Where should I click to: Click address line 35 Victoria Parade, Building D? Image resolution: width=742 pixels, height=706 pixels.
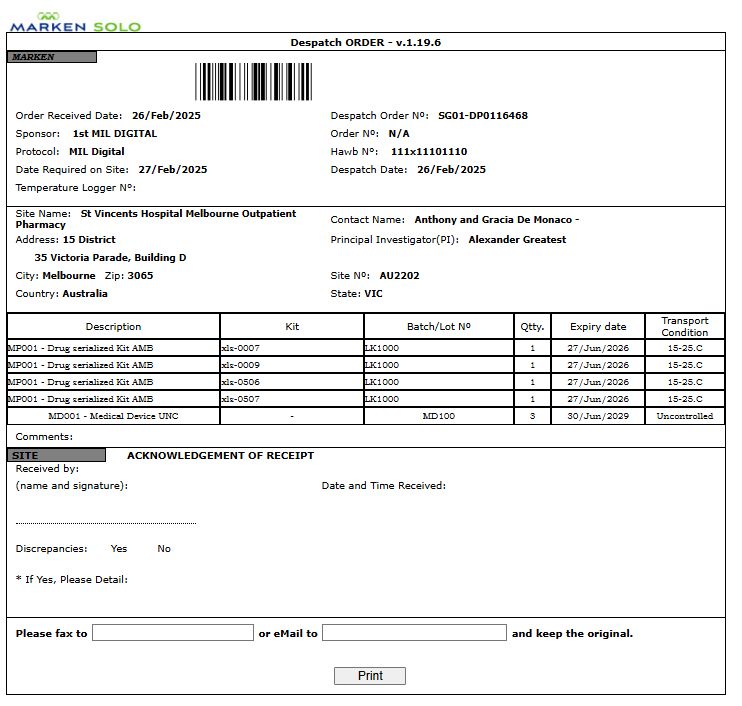(x=110, y=257)
